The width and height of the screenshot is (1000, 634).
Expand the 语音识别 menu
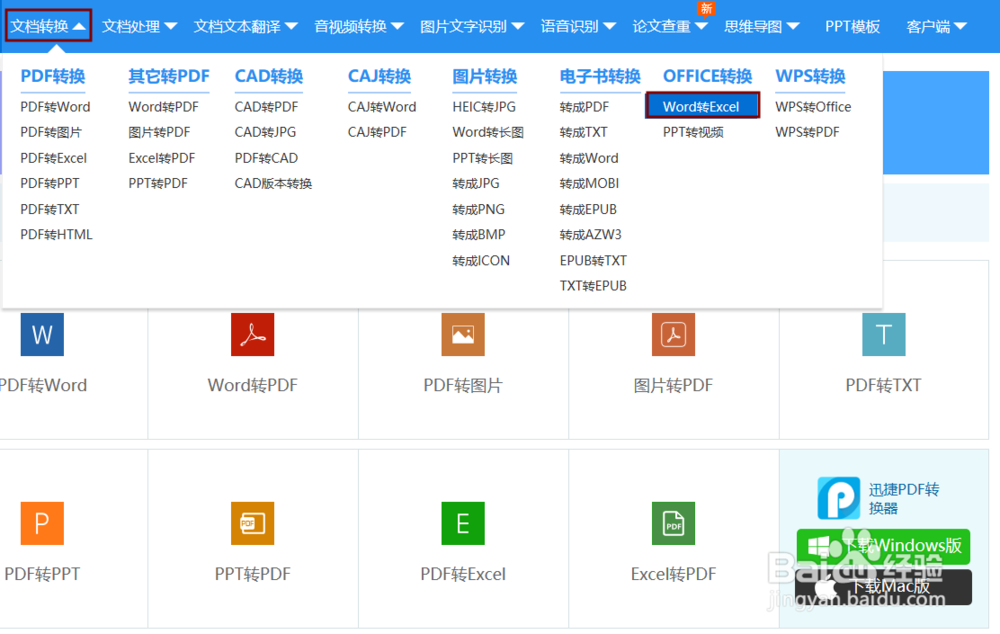(x=578, y=26)
